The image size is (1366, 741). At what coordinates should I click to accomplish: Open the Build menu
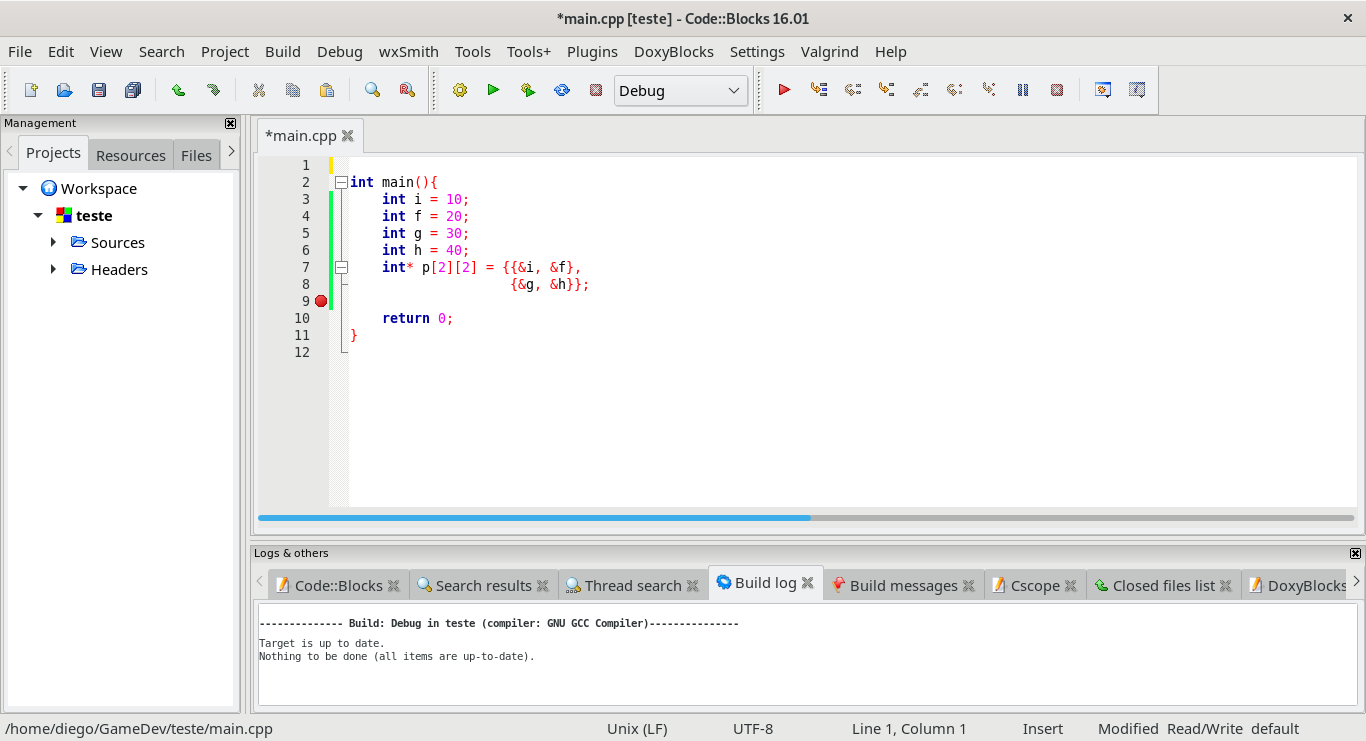pos(283,52)
